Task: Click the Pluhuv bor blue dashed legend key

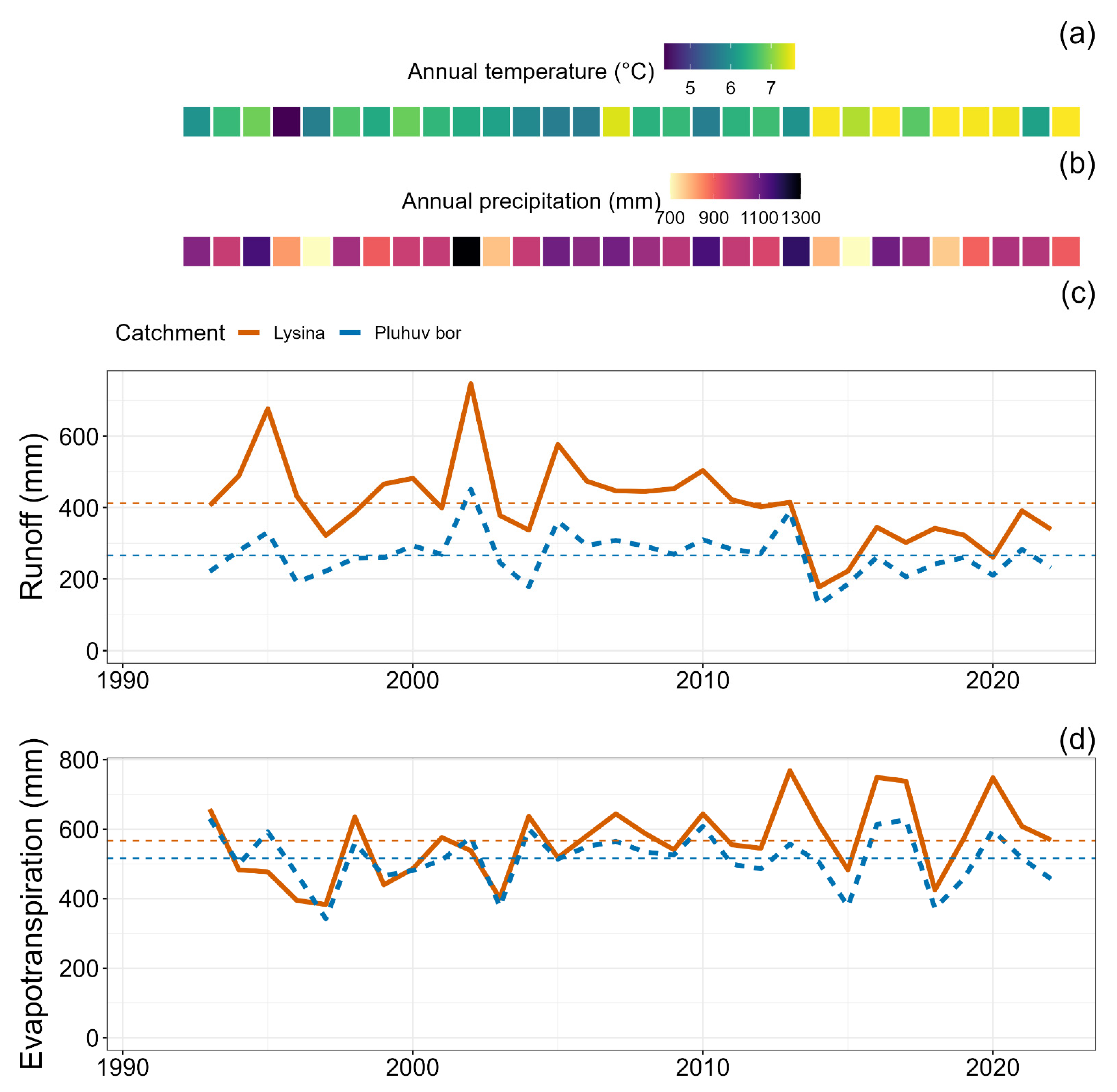Action: (350, 333)
